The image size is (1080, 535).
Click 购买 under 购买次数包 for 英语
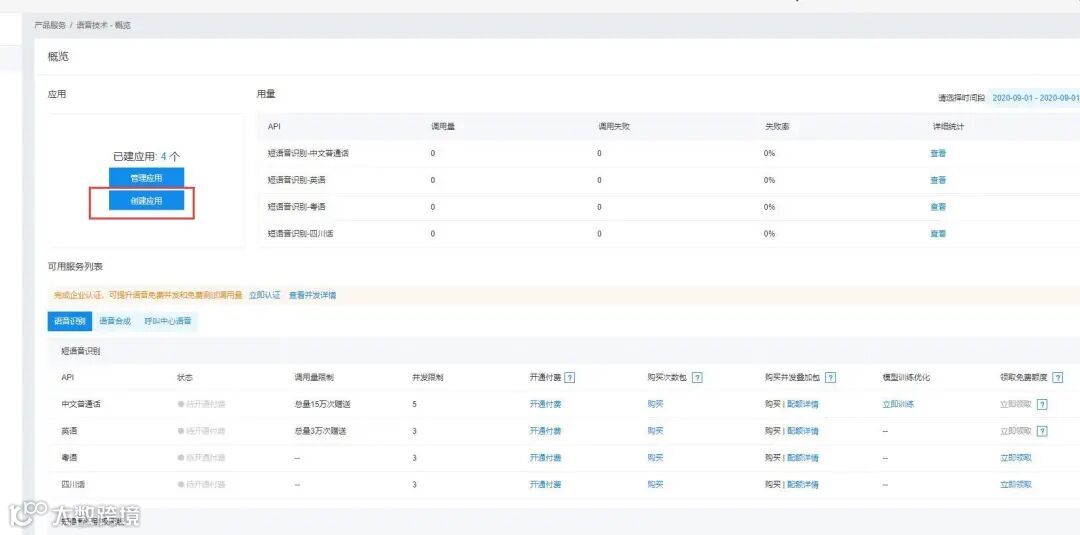(655, 431)
